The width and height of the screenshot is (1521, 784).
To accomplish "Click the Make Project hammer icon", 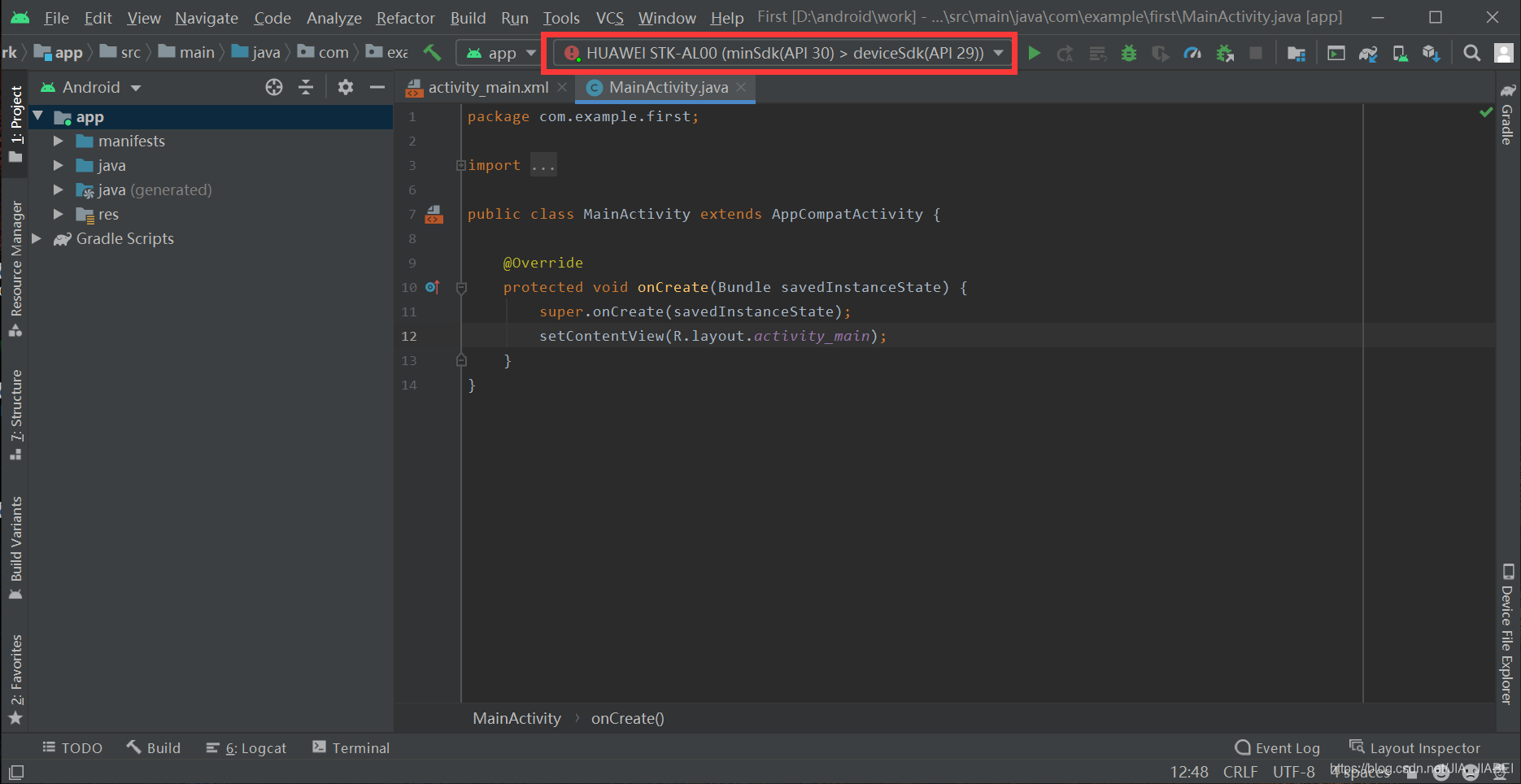I will point(432,53).
